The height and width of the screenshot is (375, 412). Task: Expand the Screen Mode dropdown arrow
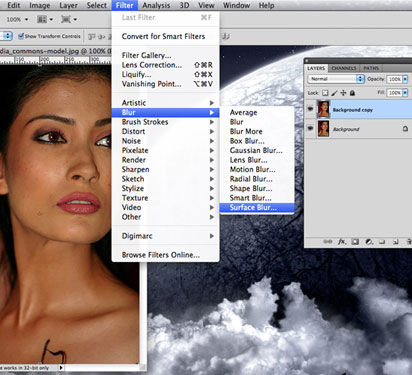(75, 20)
